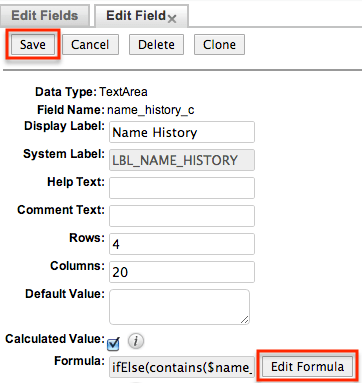Click the 'Display Label:' label text
Screen dimensions: 362x383
click(x=64, y=126)
